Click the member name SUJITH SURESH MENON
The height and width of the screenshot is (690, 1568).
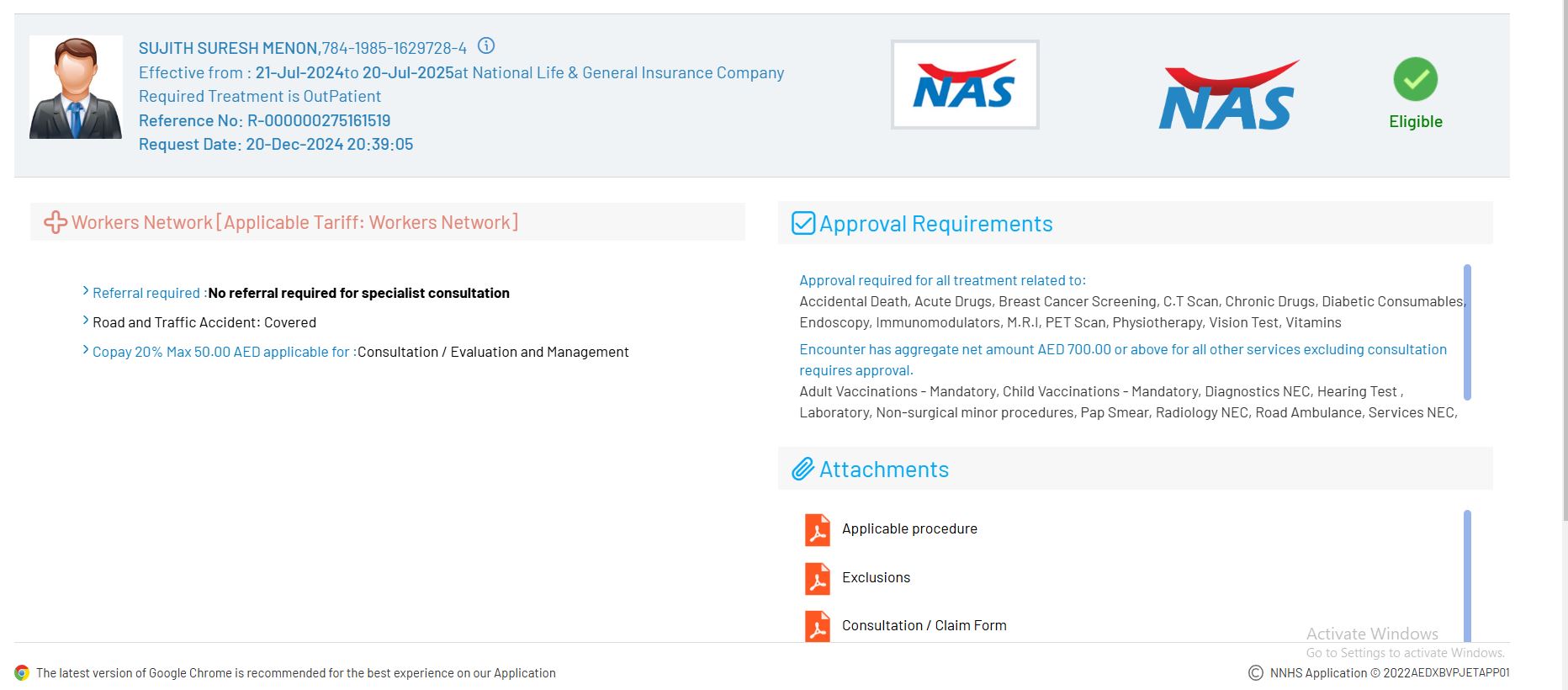pyautogui.click(x=228, y=48)
